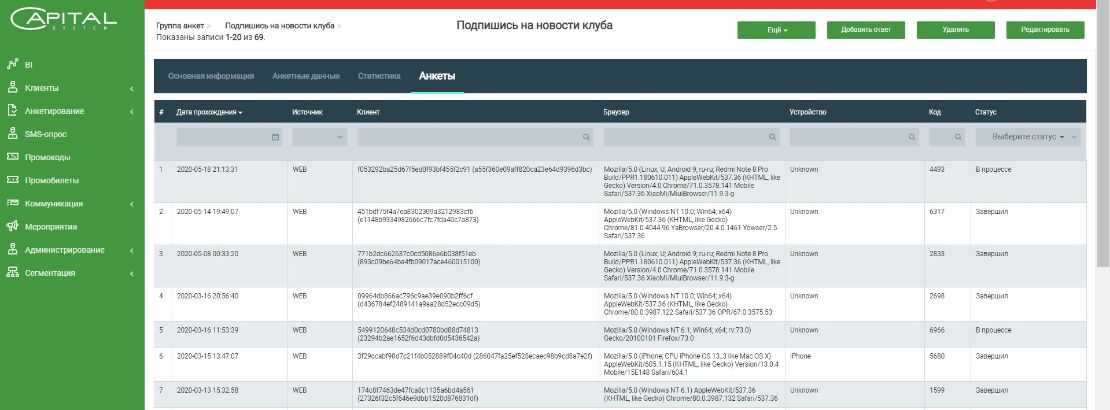Image resolution: width=1110 pixels, height=410 pixels.
Task: Click the Удалить button
Action: tap(956, 30)
